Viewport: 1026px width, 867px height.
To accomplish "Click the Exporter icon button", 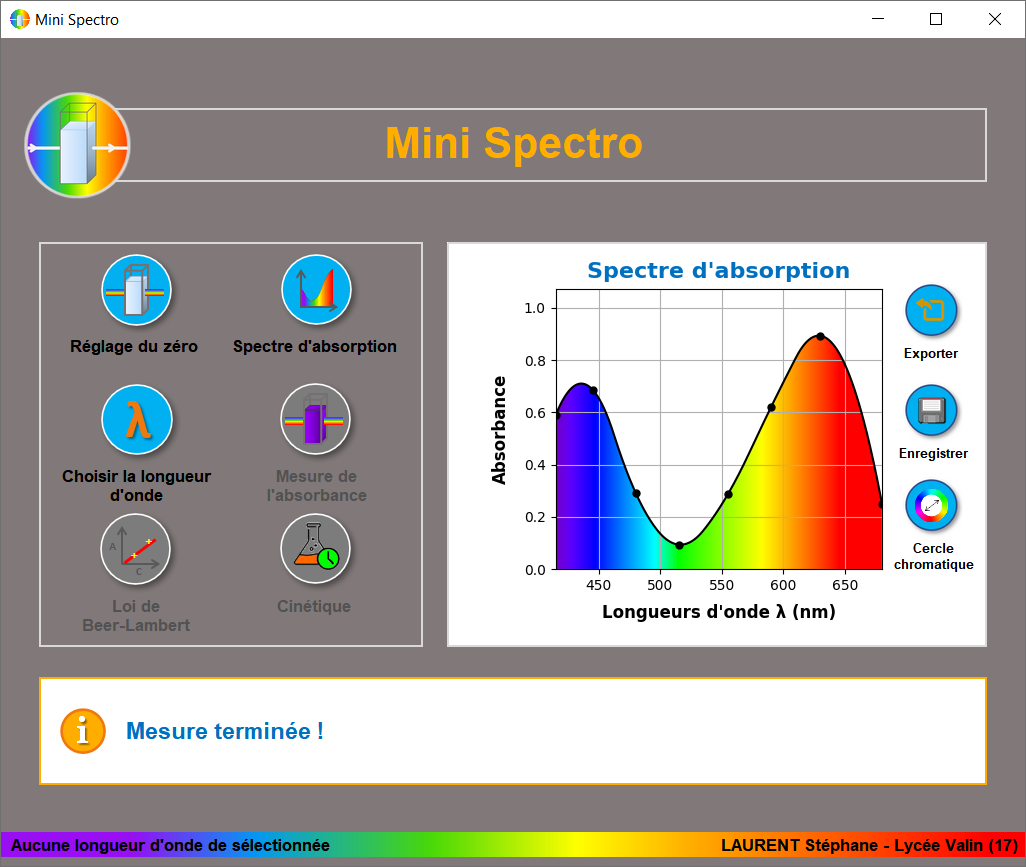I will 931,311.
